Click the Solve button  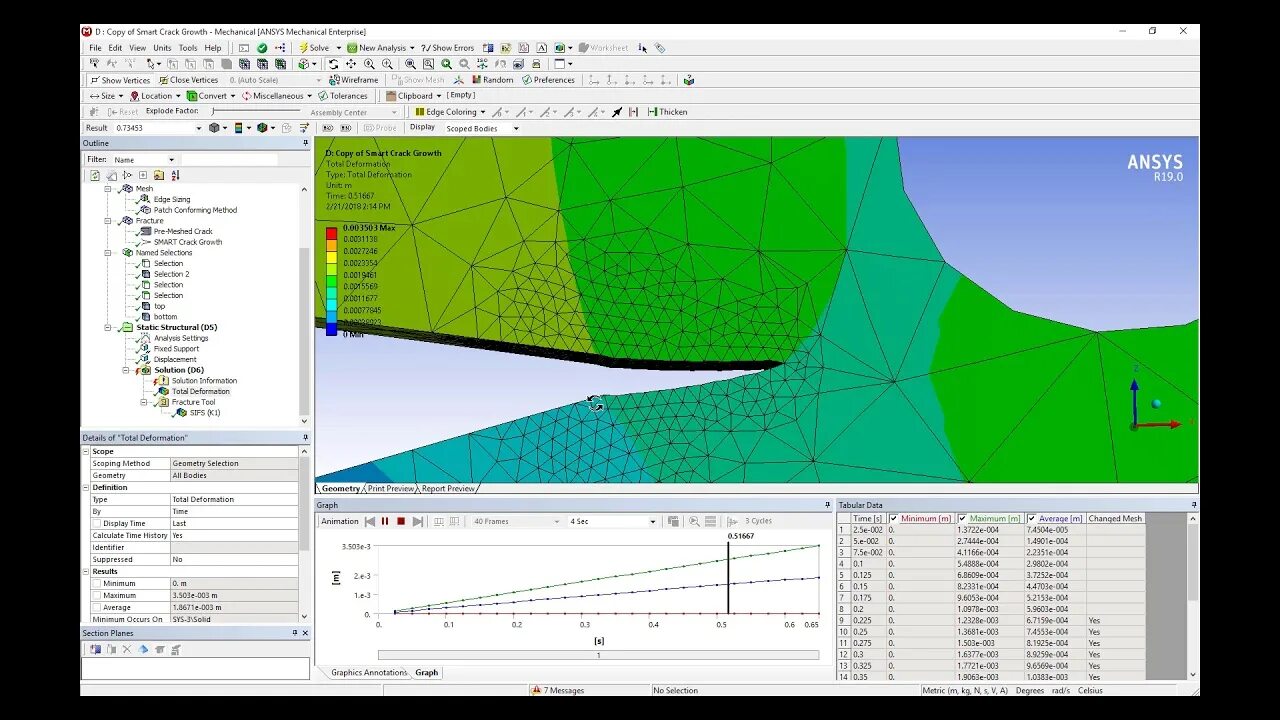point(314,47)
